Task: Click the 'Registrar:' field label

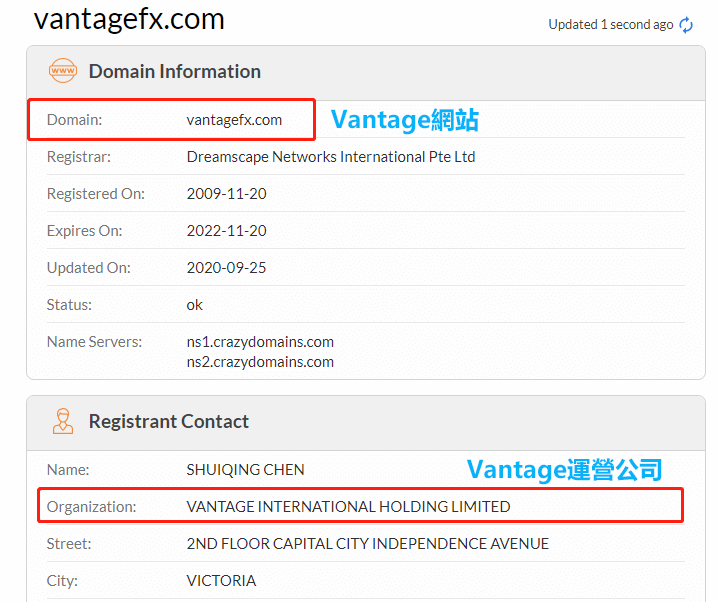Action: click(79, 157)
